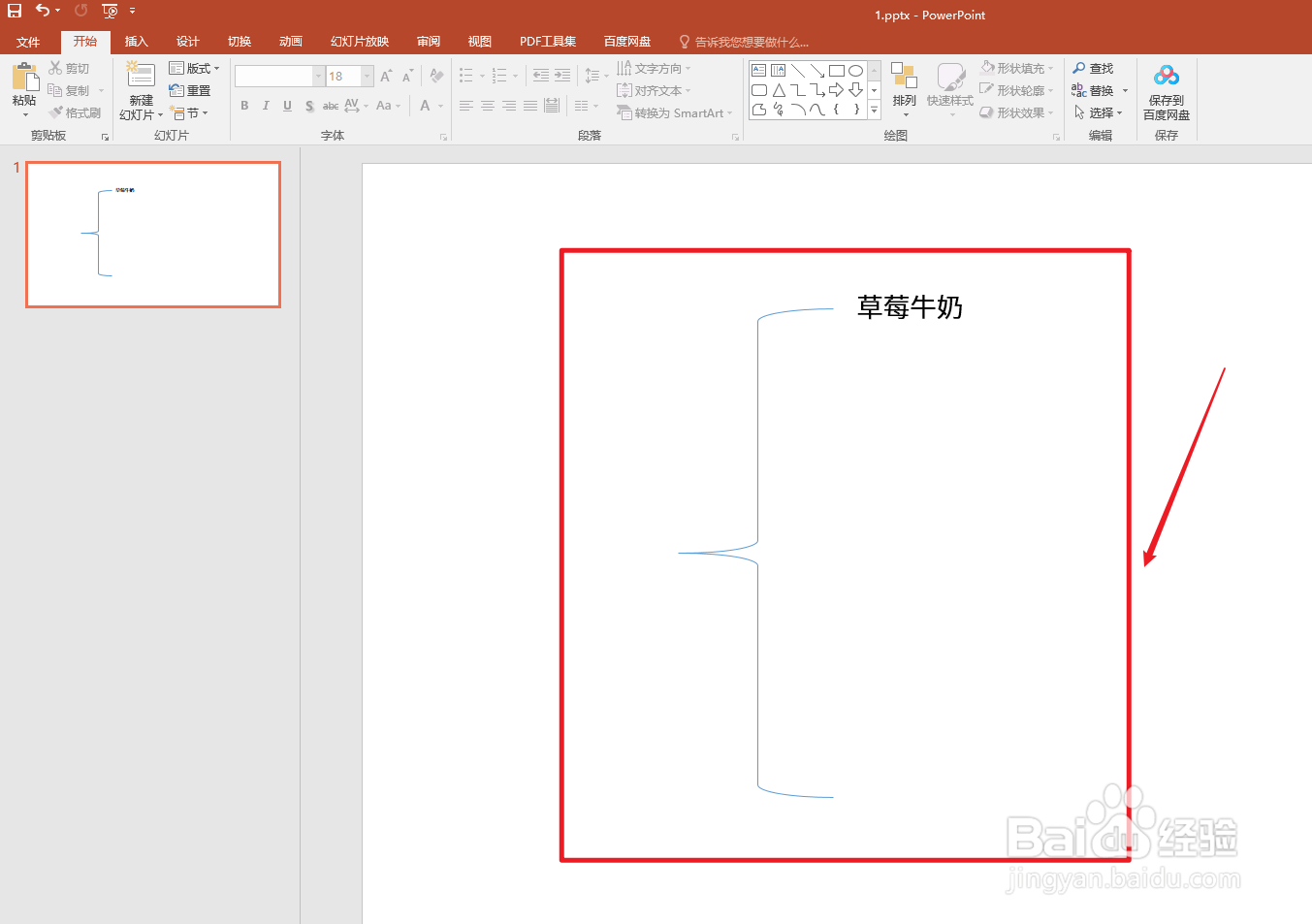Undo the last action

[x=42, y=11]
